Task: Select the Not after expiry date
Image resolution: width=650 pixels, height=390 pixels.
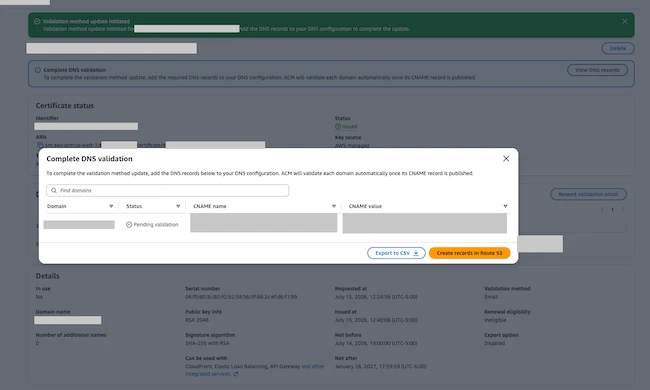Action: pos(381,366)
